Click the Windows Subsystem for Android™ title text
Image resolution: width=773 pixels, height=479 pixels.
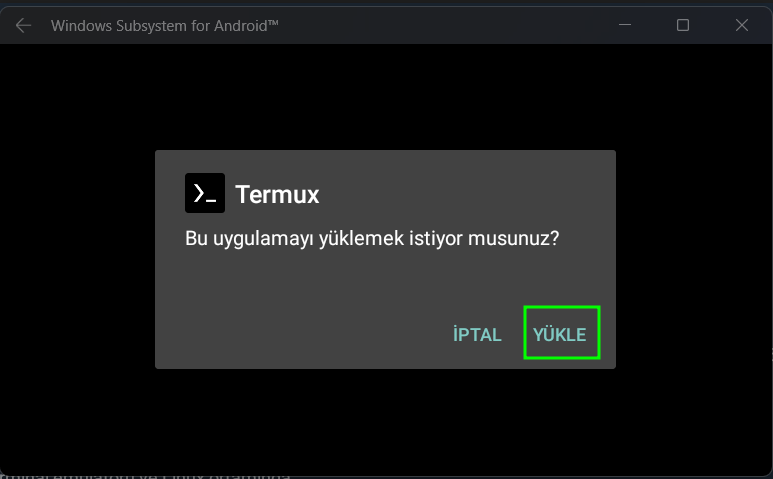click(x=165, y=26)
